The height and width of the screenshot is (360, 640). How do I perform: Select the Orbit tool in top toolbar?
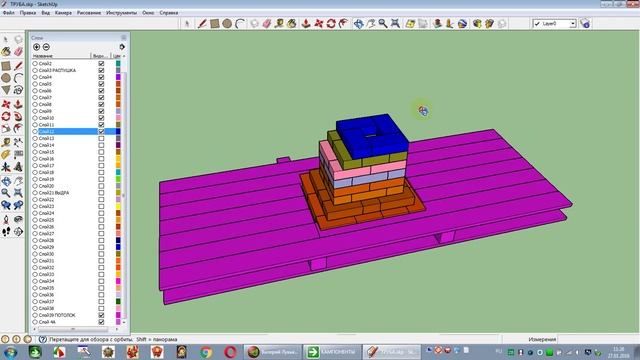tap(358, 24)
